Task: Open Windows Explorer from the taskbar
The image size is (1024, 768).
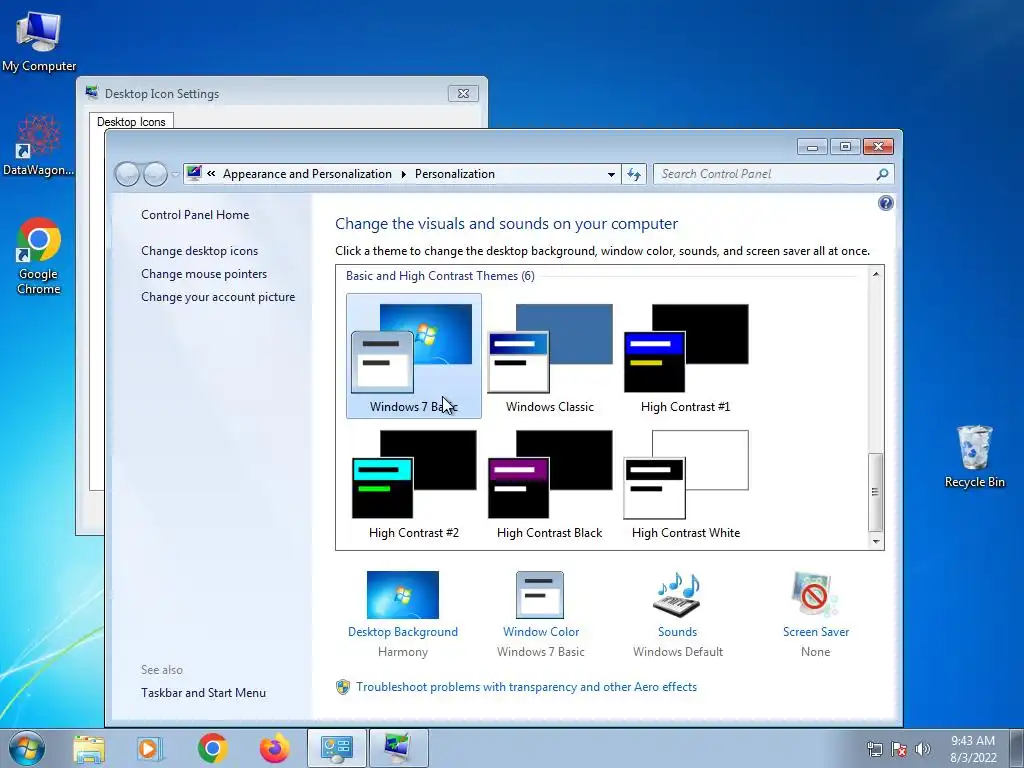Action: pyautogui.click(x=89, y=748)
